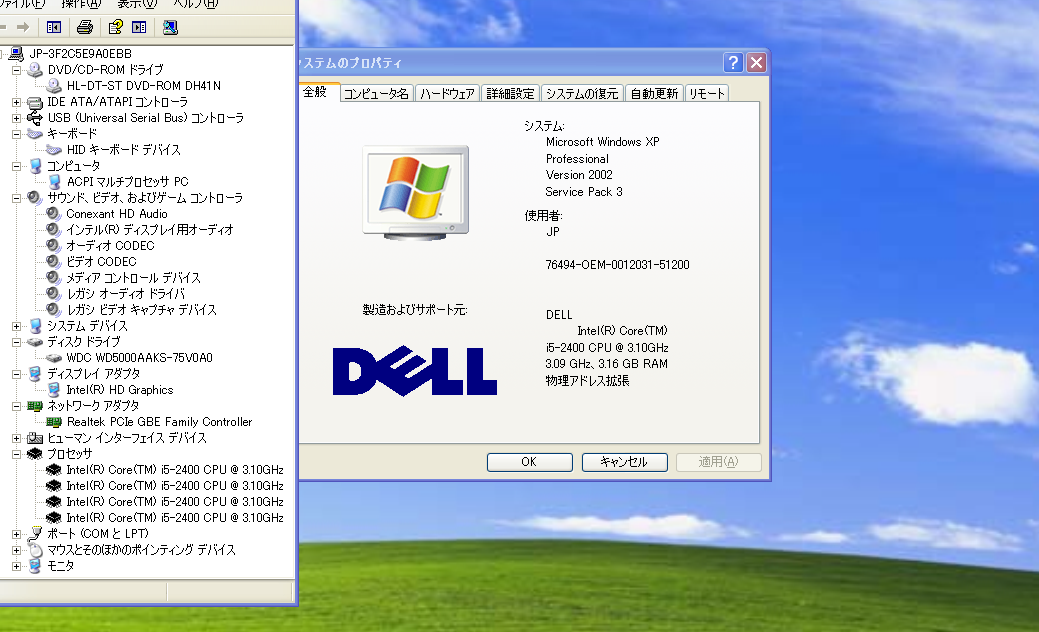Click the first Intel Core i5-2400 processor icon
1039x632 pixels.
tap(54, 470)
